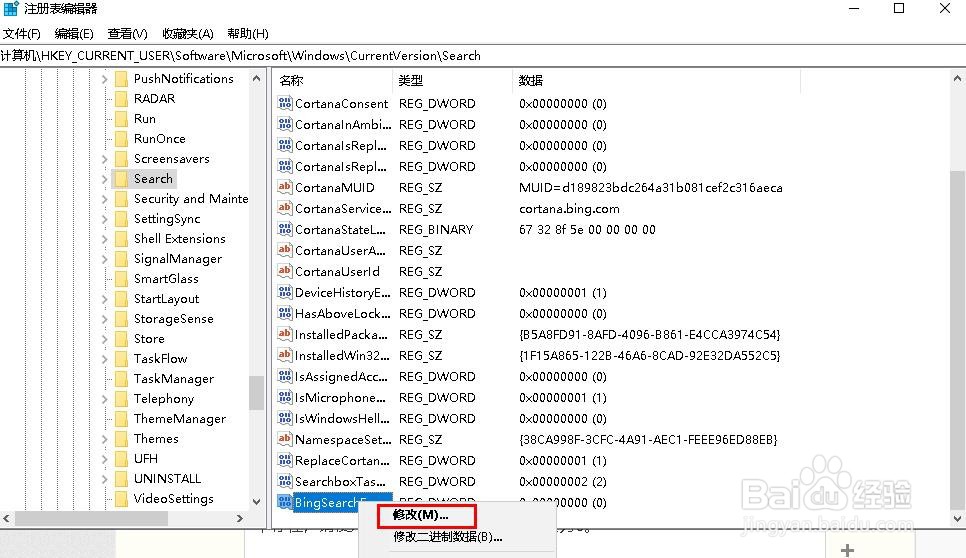966x558 pixels.
Task: Click the CortanaConsent DWORD value icon
Action: [285, 103]
